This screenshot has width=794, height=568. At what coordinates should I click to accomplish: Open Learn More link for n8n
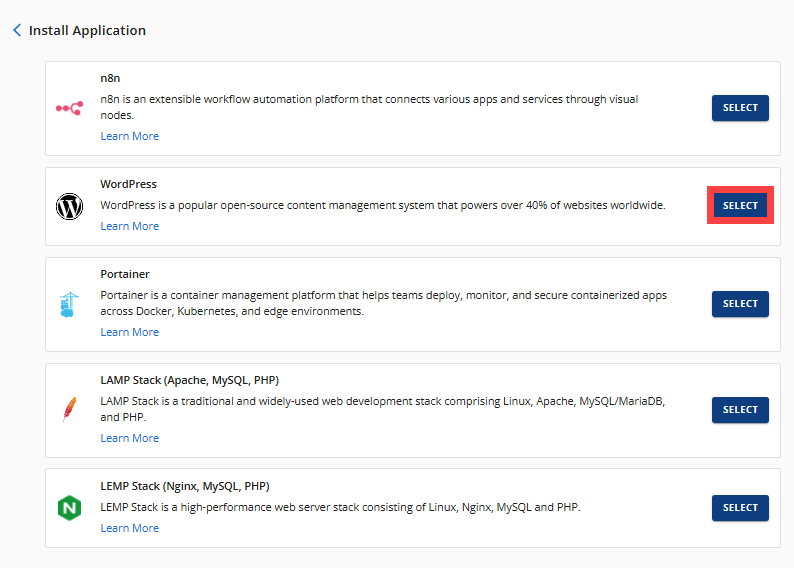tap(130, 136)
